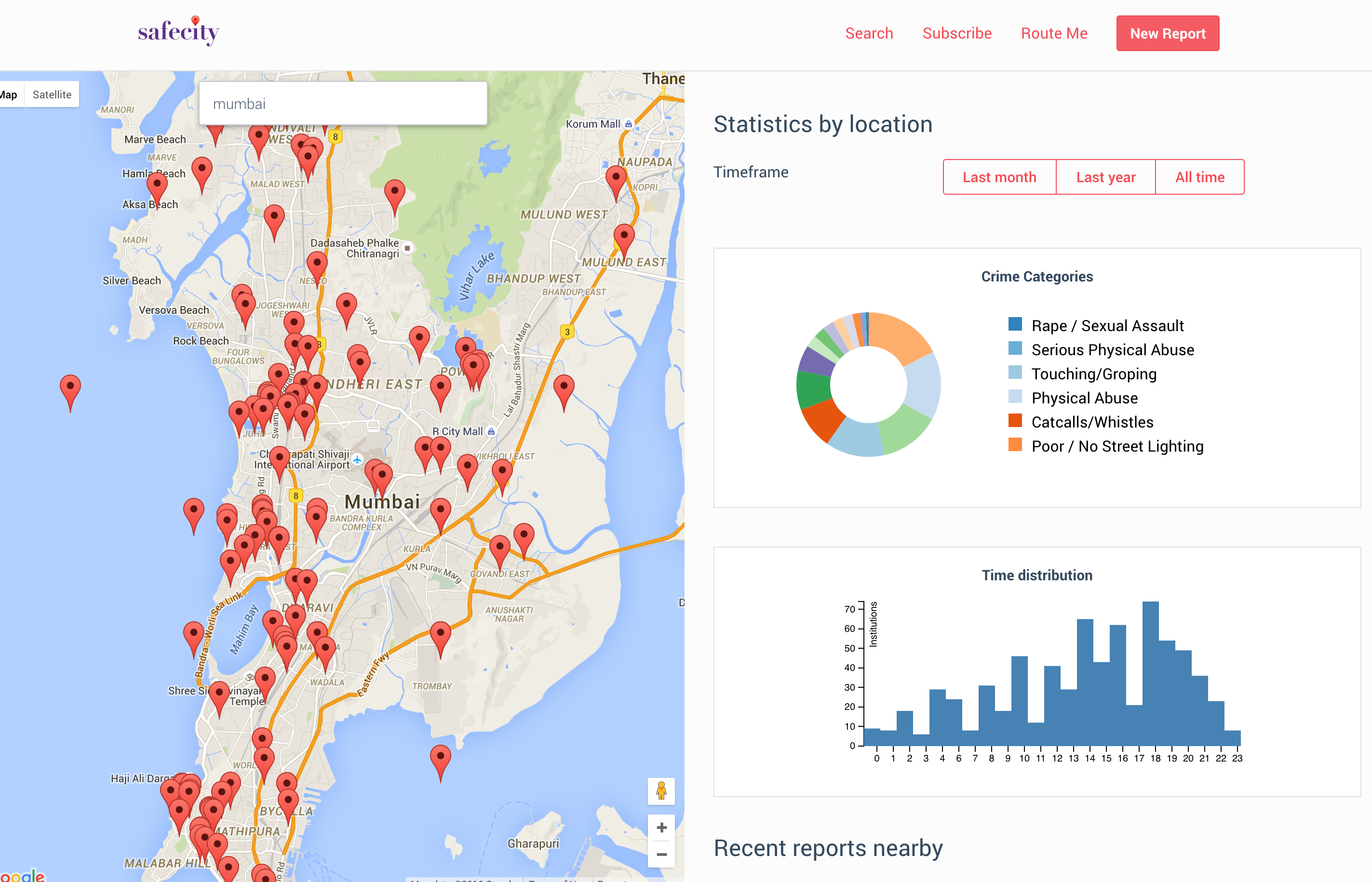Screen dimensions: 1372x882
Task: Click the Rape / Sexual Assault legend swatch
Action: 1014,325
